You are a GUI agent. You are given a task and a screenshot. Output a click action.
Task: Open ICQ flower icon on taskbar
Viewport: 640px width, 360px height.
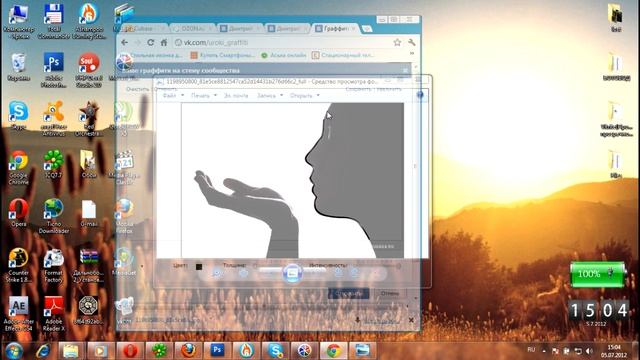point(159,351)
